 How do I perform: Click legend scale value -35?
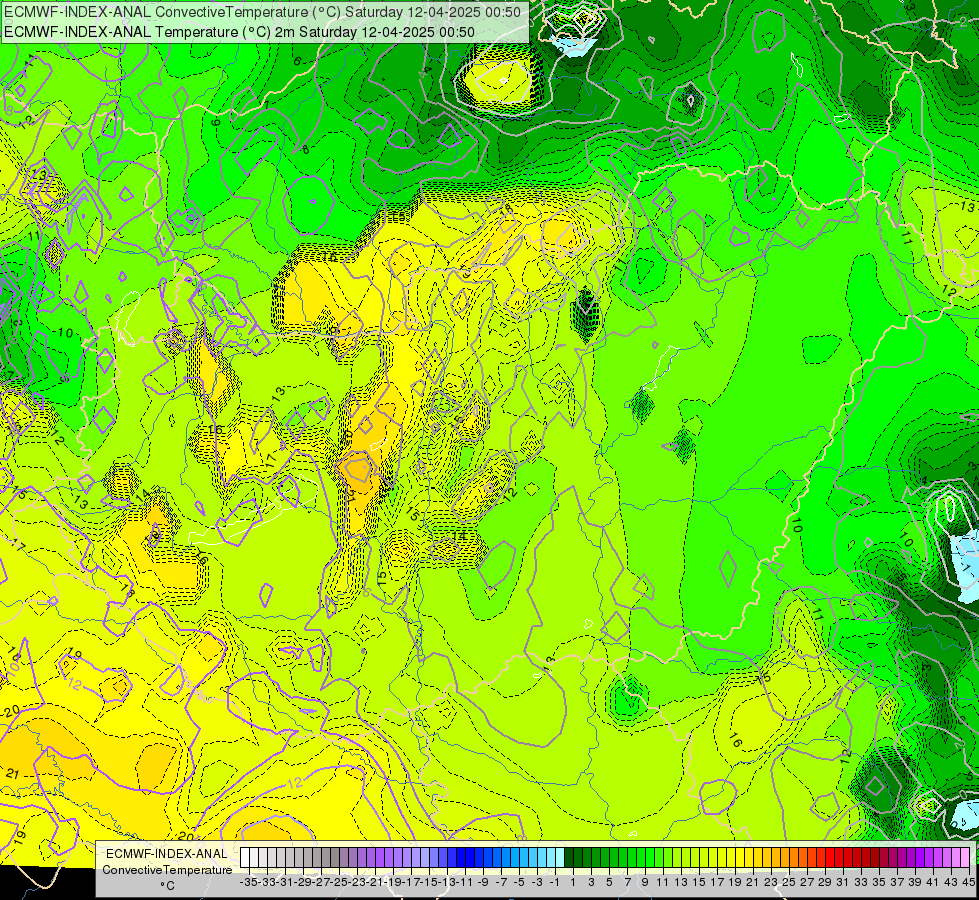pyautogui.click(x=249, y=882)
